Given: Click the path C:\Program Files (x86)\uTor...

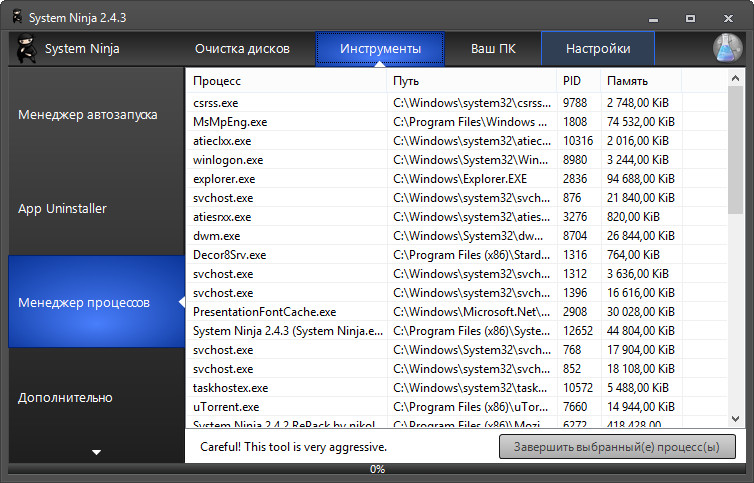Looking at the screenshot, I should [x=470, y=407].
